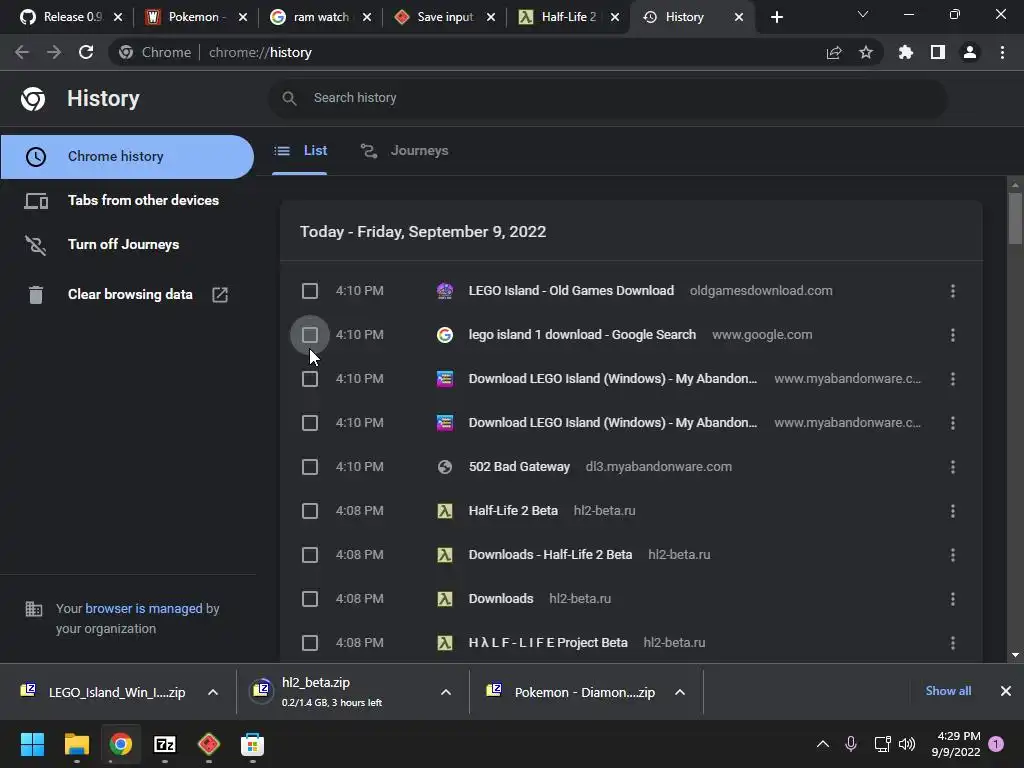Click the forward navigation arrow
This screenshot has width=1024, height=768.
point(54,52)
